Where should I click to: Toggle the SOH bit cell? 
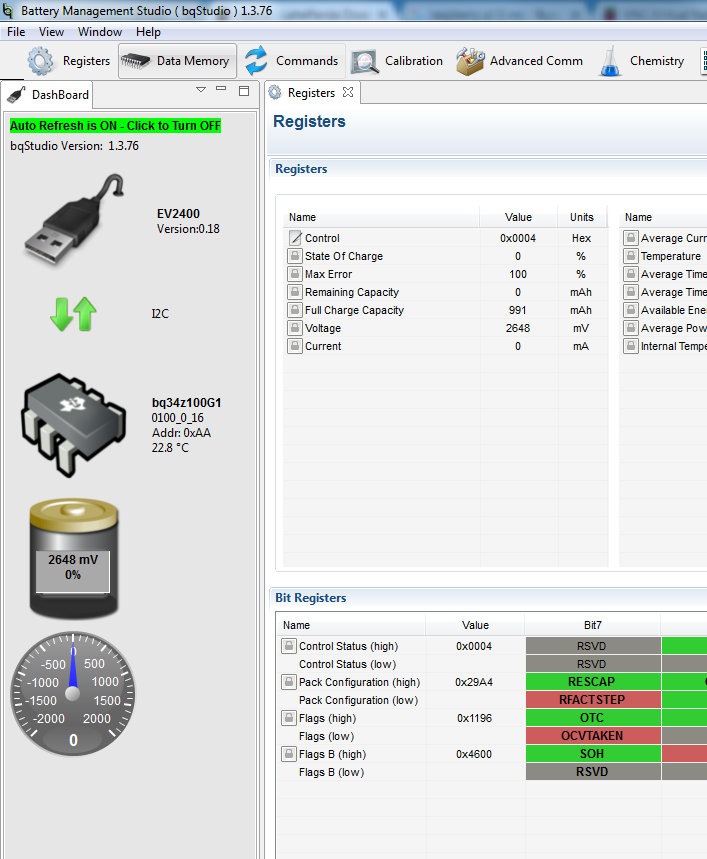[593, 754]
